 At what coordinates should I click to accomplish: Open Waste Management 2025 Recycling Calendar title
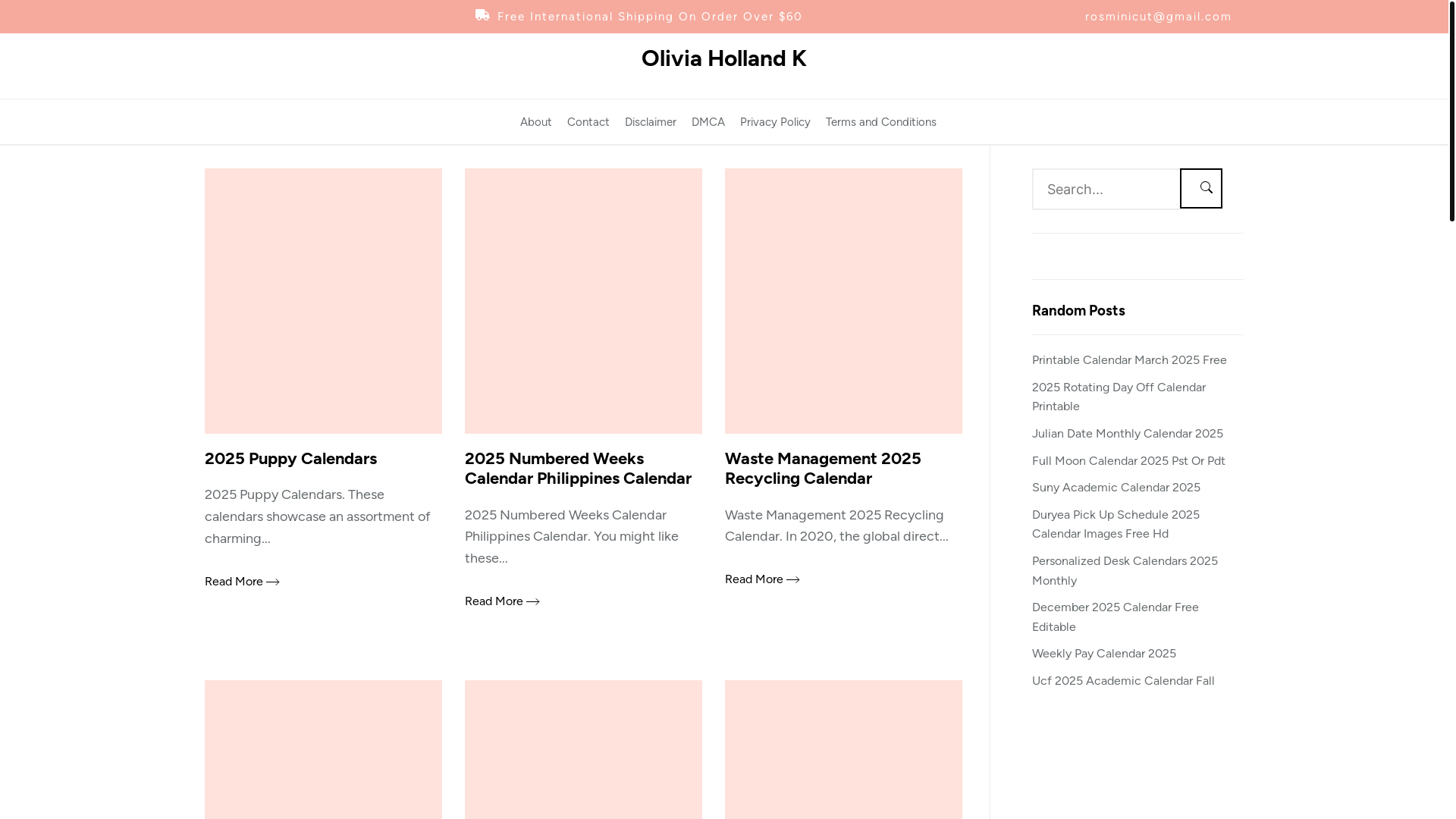[823, 468]
